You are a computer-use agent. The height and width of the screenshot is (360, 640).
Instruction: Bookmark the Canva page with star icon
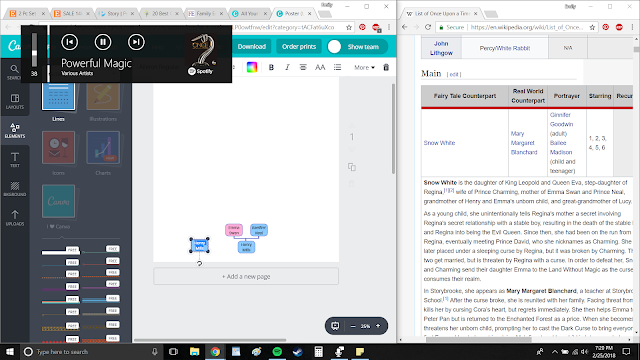(x=349, y=27)
